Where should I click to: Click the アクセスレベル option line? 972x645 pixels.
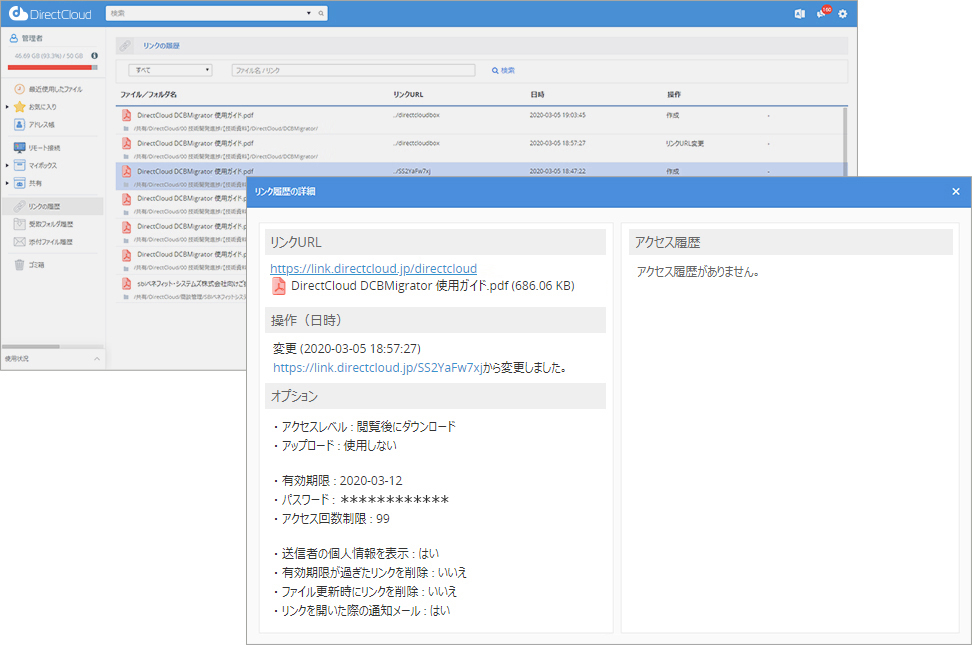tap(364, 427)
